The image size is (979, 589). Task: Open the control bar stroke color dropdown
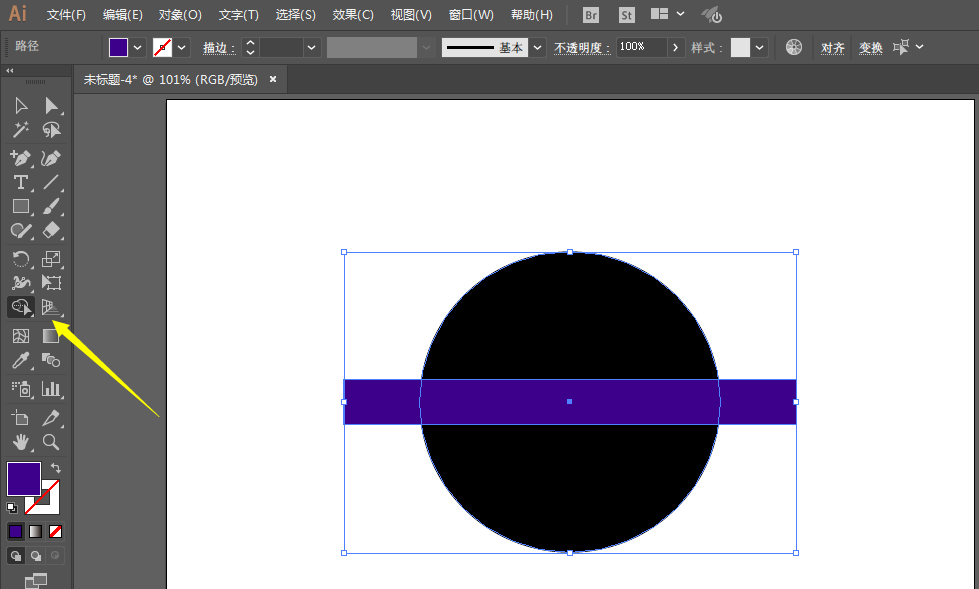pyautogui.click(x=182, y=47)
